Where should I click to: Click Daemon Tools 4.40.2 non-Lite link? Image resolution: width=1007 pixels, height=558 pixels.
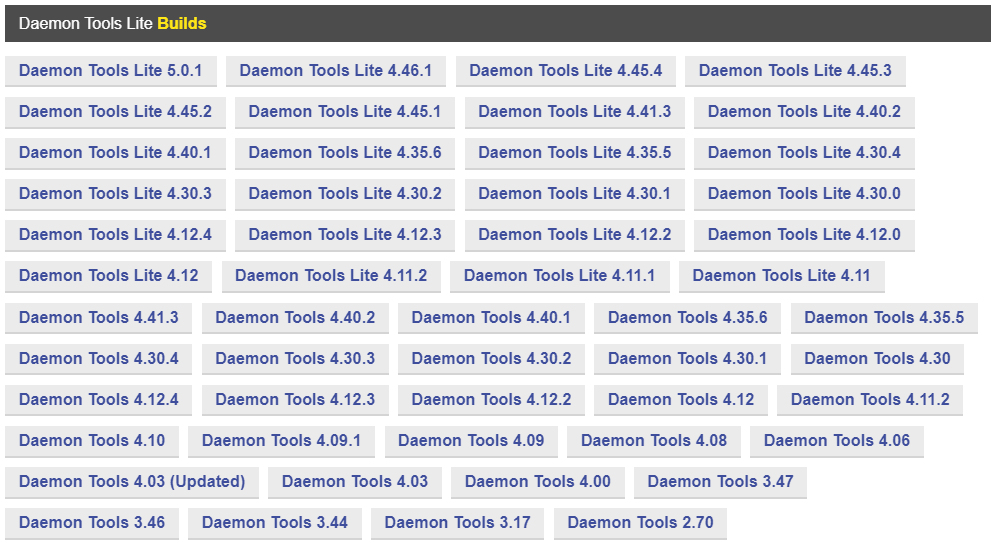tap(295, 318)
